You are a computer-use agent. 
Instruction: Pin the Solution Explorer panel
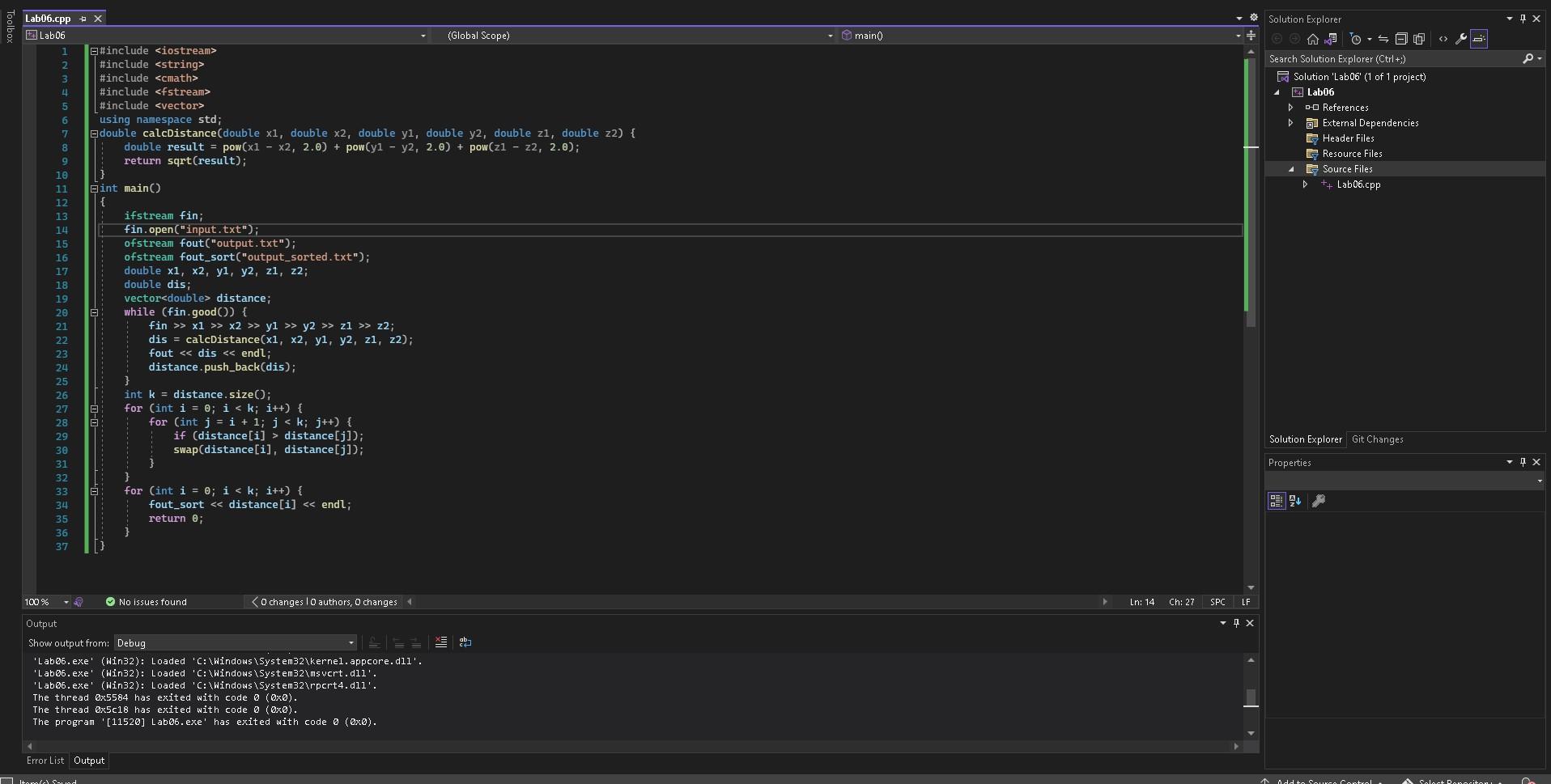click(x=1523, y=19)
